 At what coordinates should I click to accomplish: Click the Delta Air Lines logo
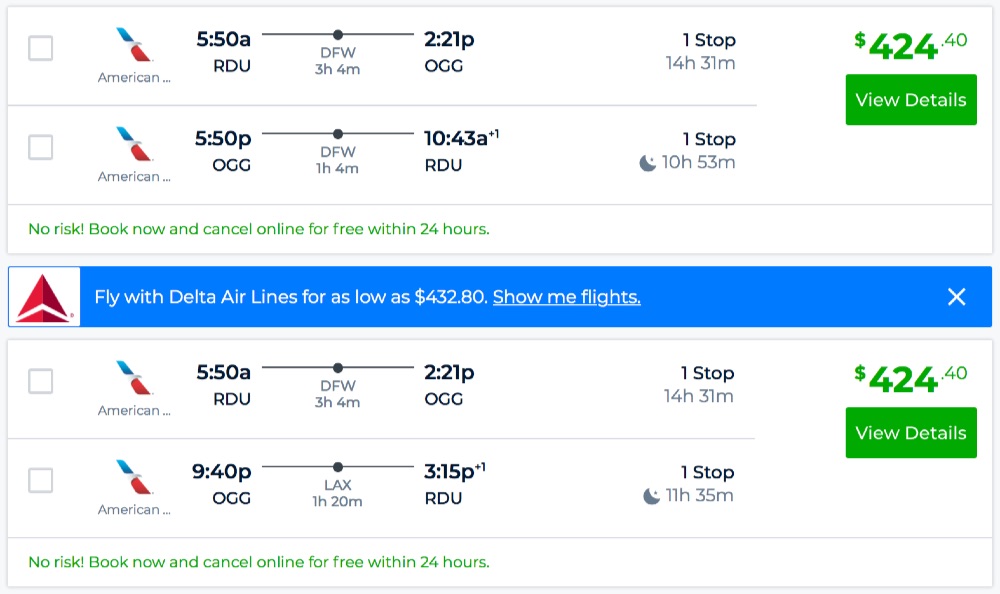[44, 297]
